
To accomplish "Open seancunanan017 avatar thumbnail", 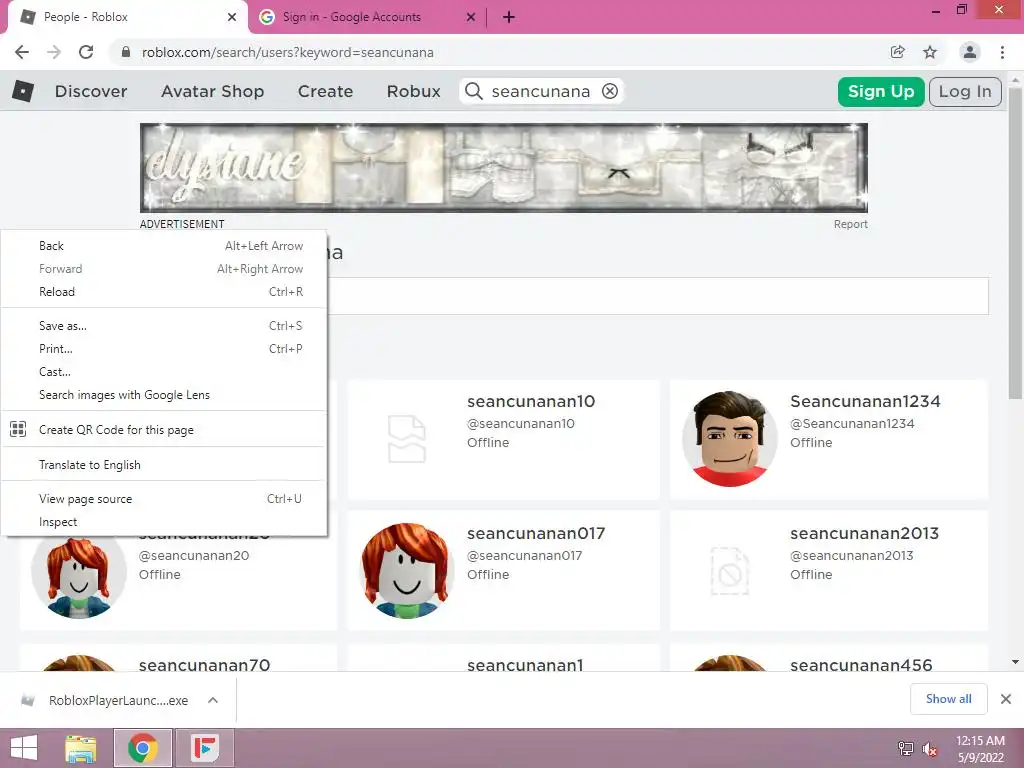I will pyautogui.click(x=407, y=571).
